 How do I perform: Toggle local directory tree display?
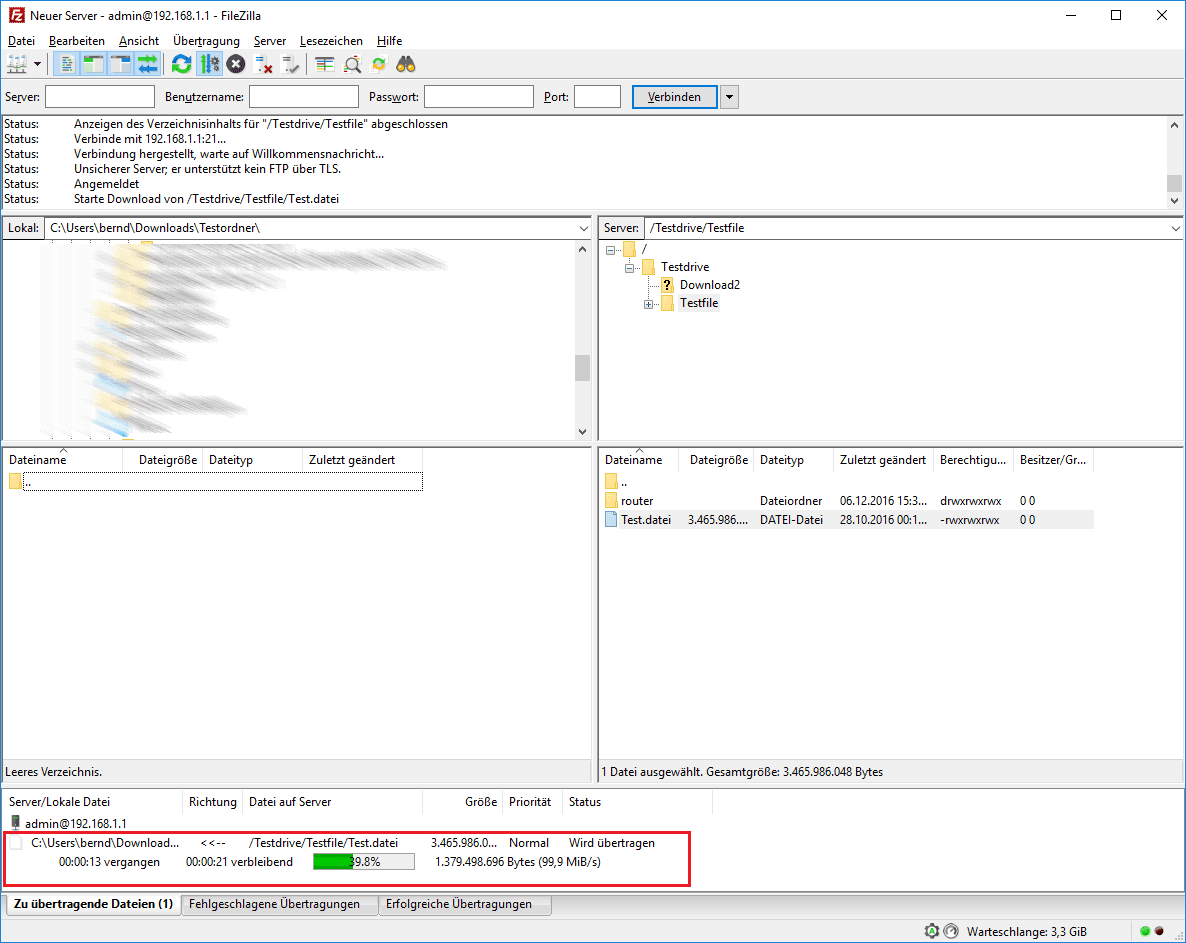(94, 64)
